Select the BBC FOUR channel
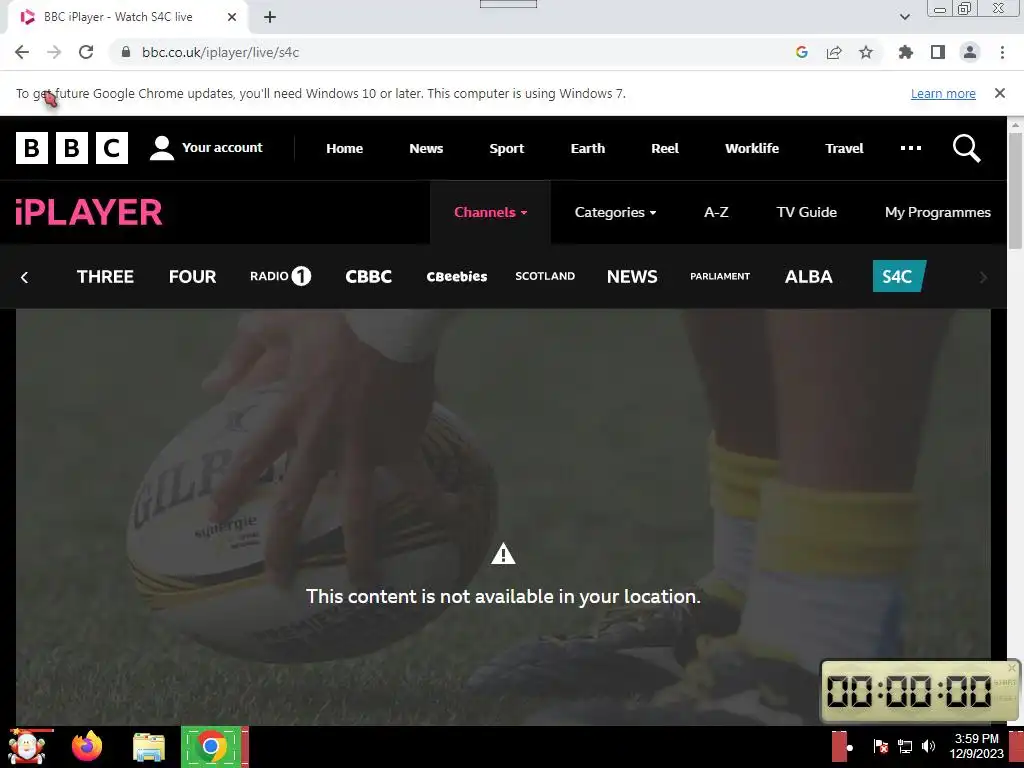The height and width of the screenshot is (768, 1024). point(192,276)
